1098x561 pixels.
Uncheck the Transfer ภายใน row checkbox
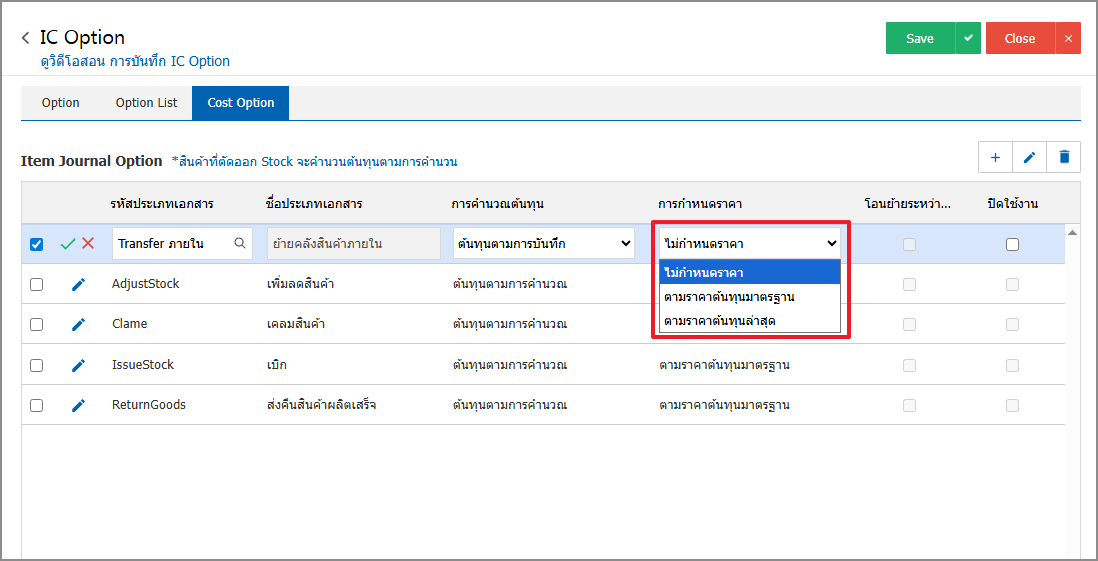37,244
